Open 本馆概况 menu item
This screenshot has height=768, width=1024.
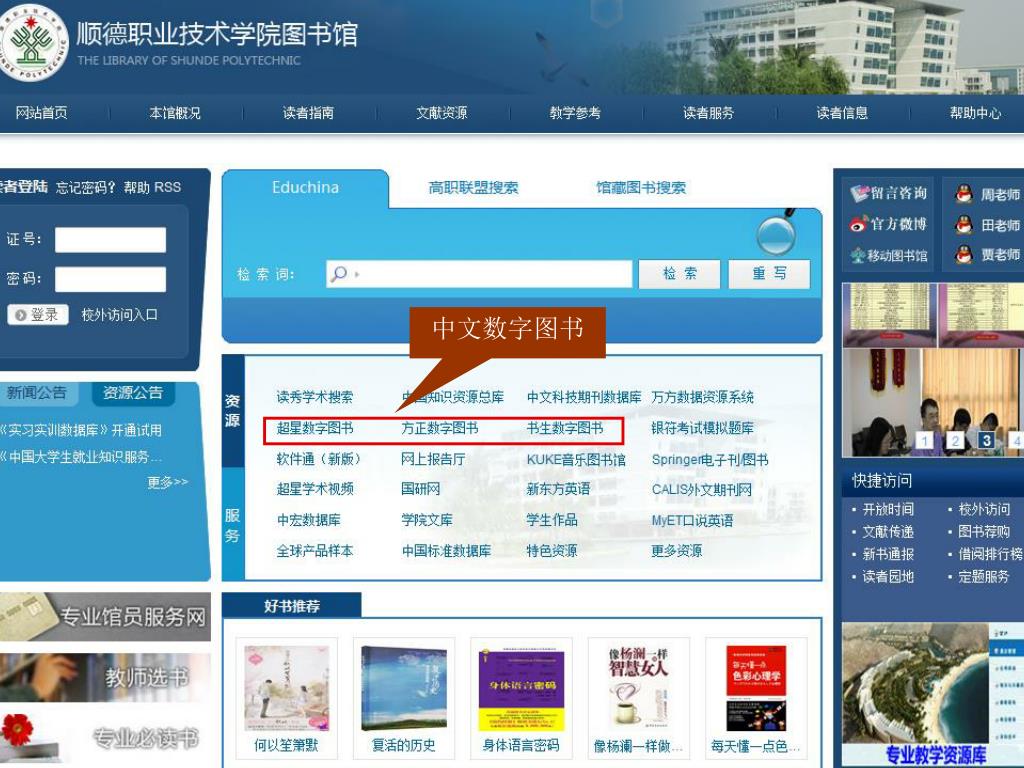pos(175,113)
